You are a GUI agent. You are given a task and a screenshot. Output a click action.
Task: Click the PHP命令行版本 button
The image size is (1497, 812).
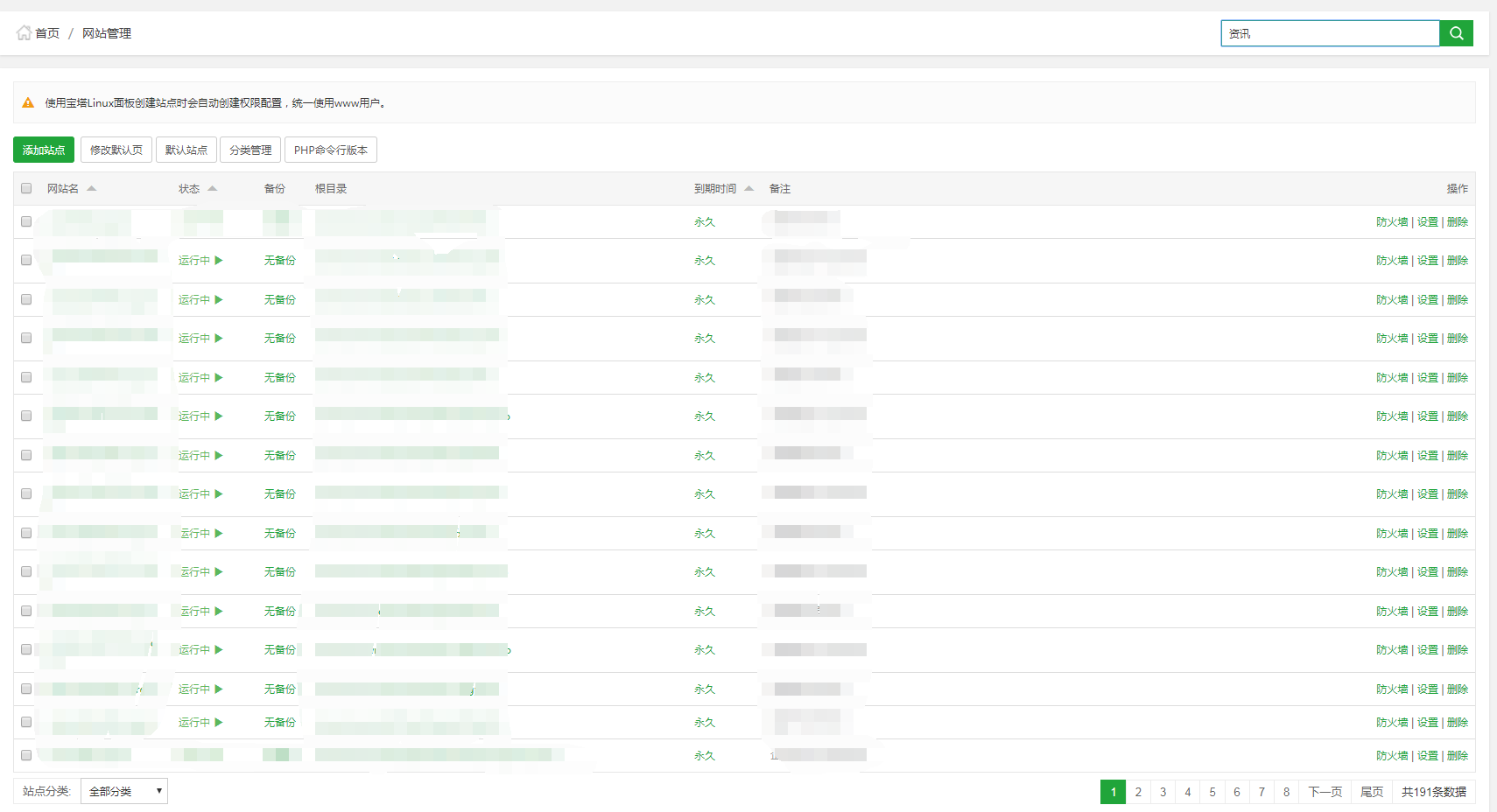click(331, 150)
